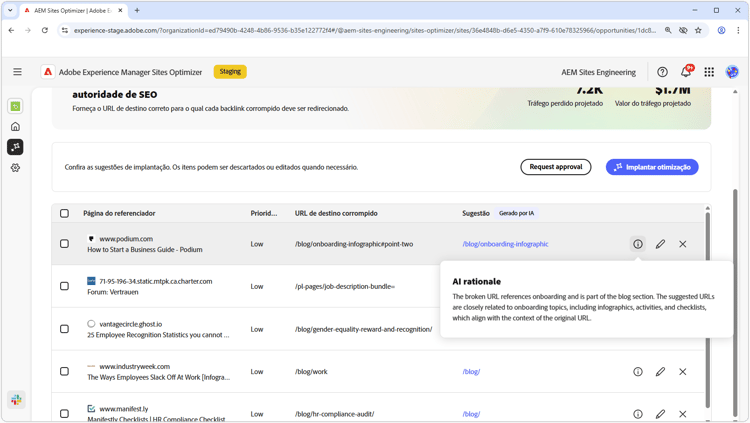Open /blog/onboarding-infographic suggestion link
This screenshot has width=750, height=423.
point(505,244)
